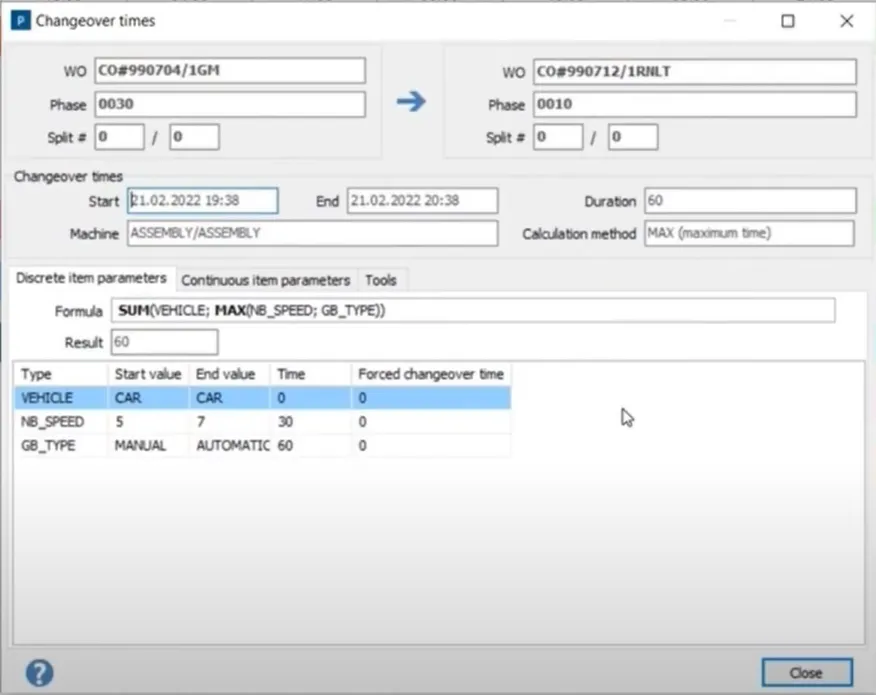This screenshot has height=695, width=876.
Task: Click the left WO field CO#990704/1GM
Action: 229,71
